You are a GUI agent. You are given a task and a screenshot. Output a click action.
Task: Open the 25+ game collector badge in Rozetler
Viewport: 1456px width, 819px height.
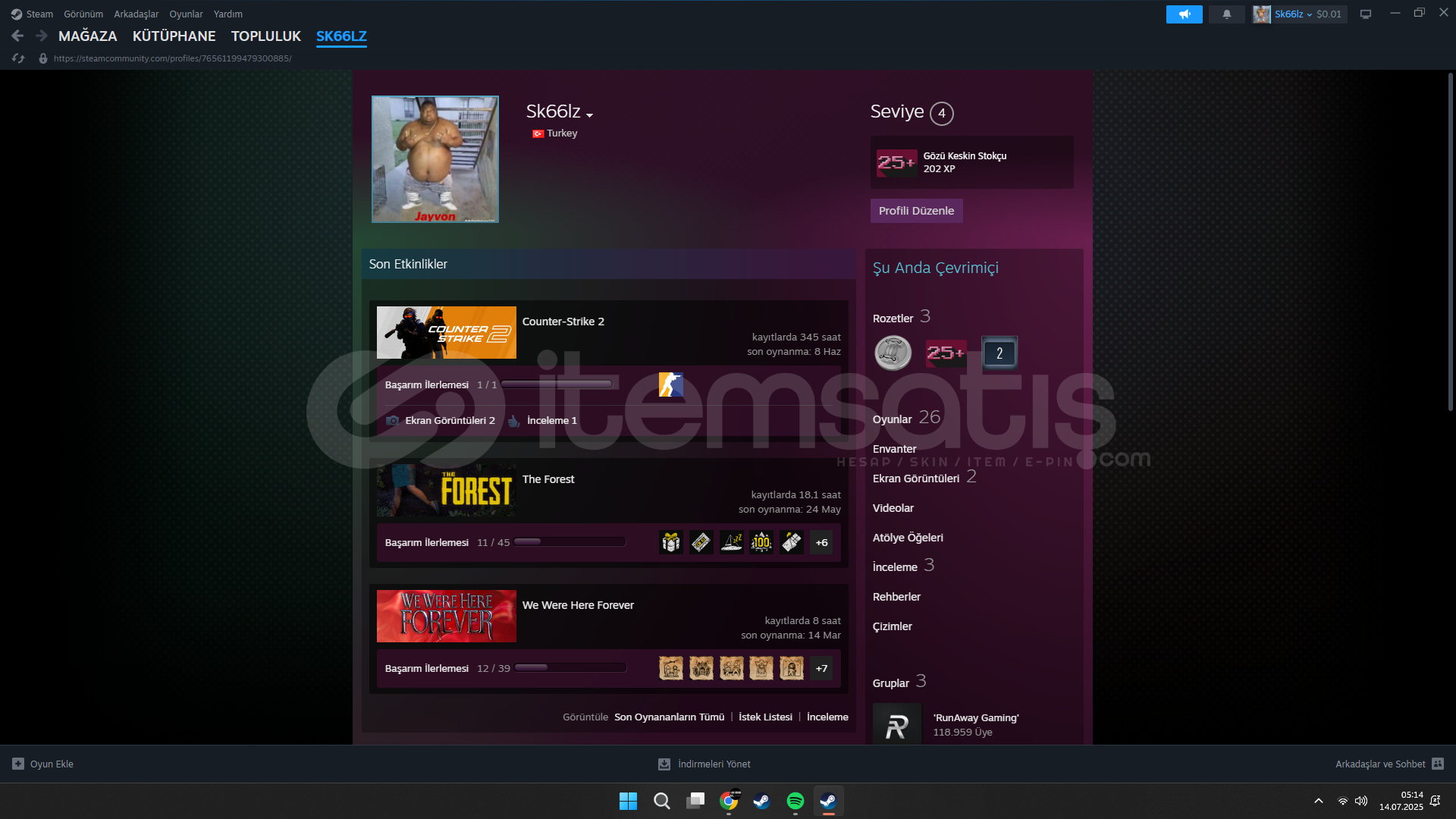pyautogui.click(x=946, y=353)
